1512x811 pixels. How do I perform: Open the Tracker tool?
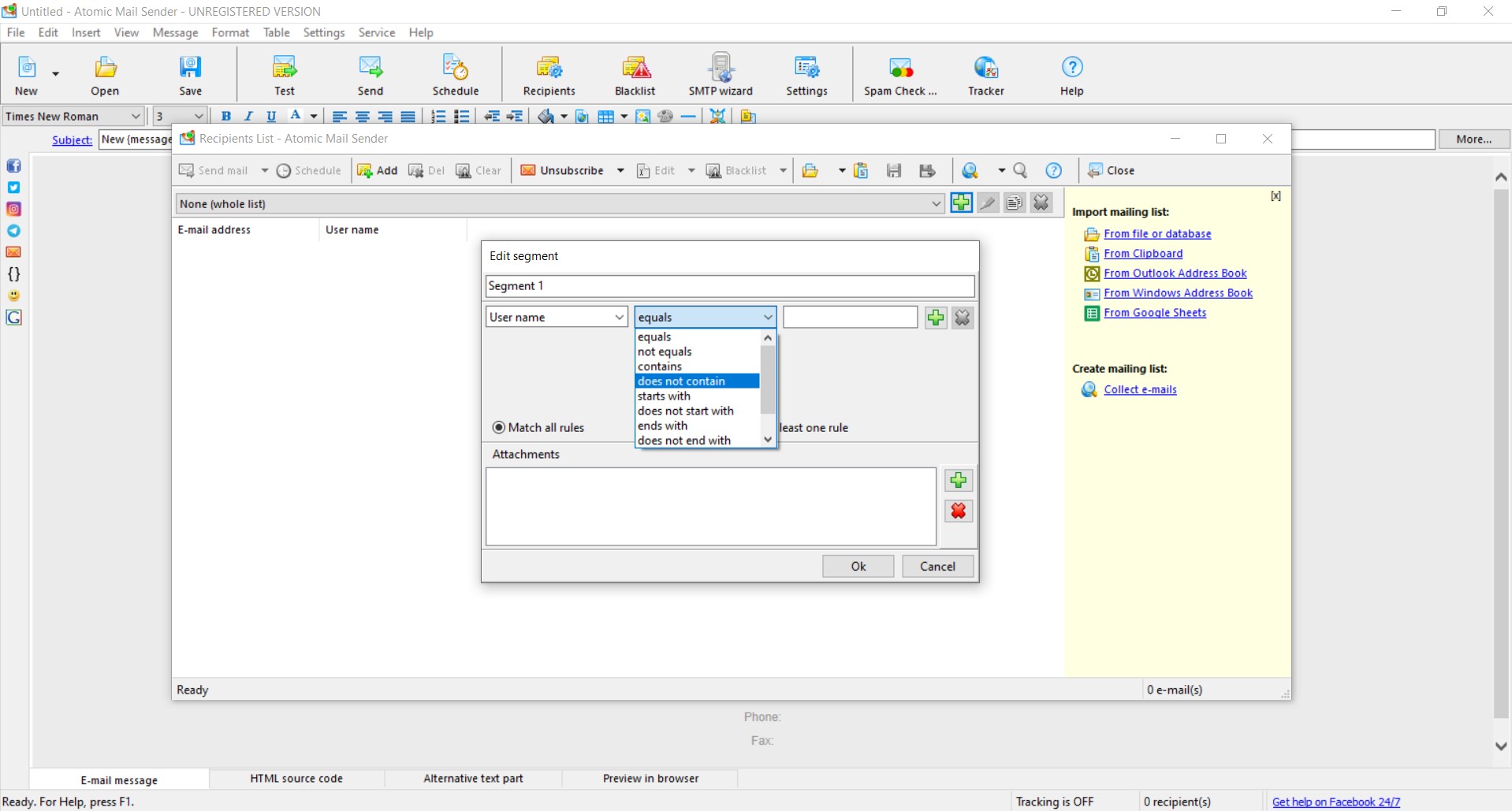pyautogui.click(x=986, y=75)
